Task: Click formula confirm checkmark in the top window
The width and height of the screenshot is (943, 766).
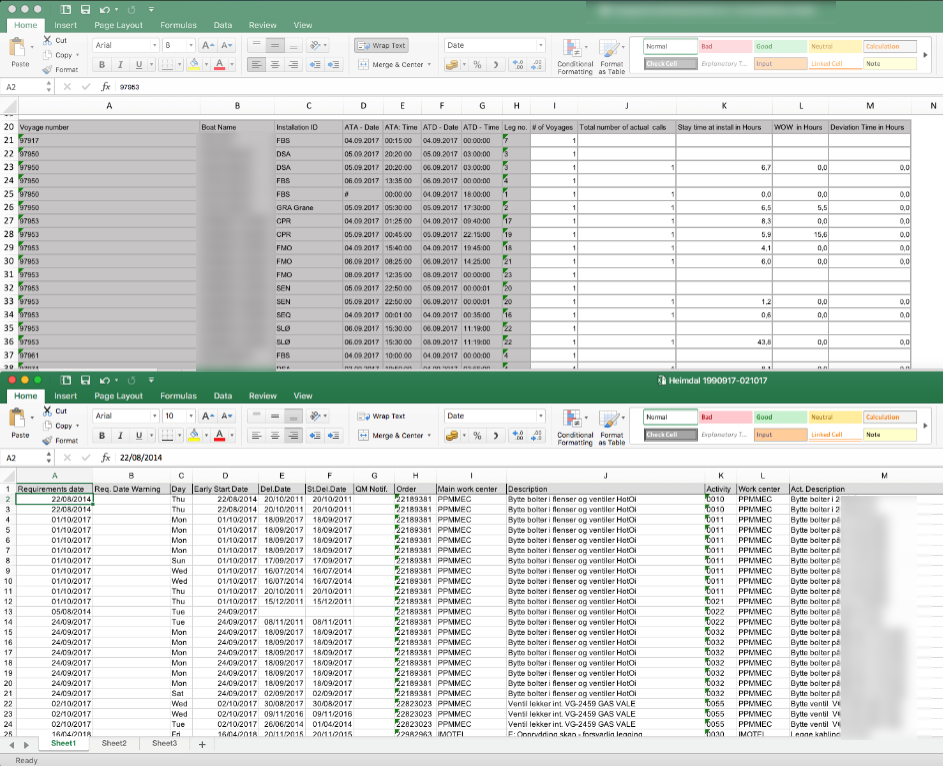Action: click(x=85, y=87)
